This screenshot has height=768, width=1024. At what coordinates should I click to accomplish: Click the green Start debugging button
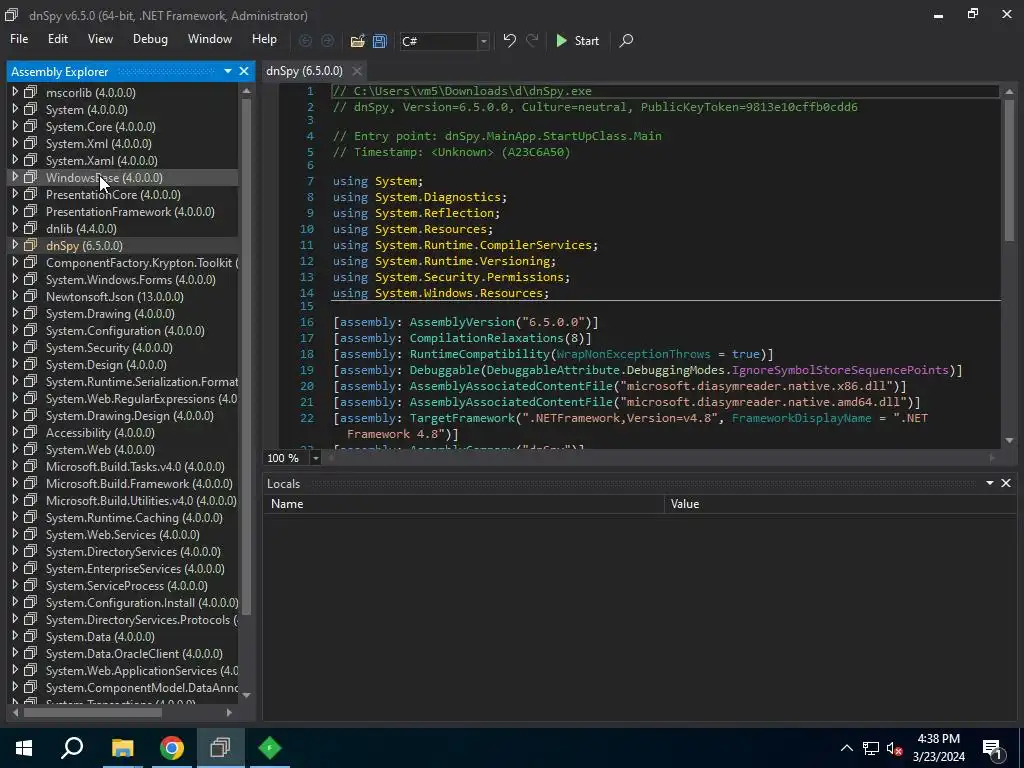(x=577, y=40)
